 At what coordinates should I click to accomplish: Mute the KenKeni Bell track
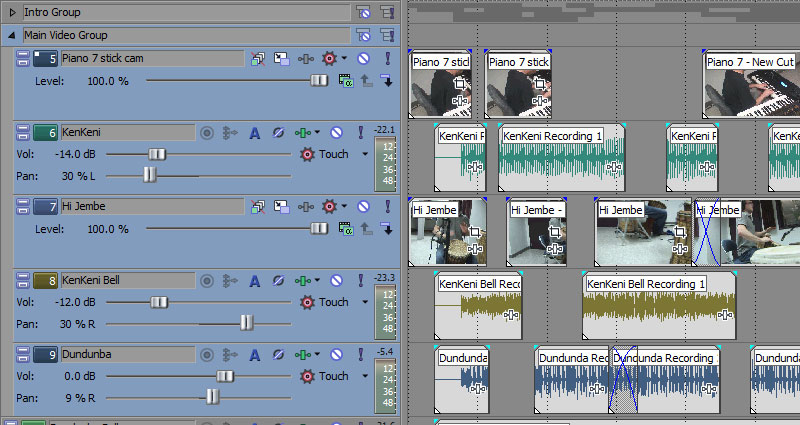pyautogui.click(x=336, y=281)
